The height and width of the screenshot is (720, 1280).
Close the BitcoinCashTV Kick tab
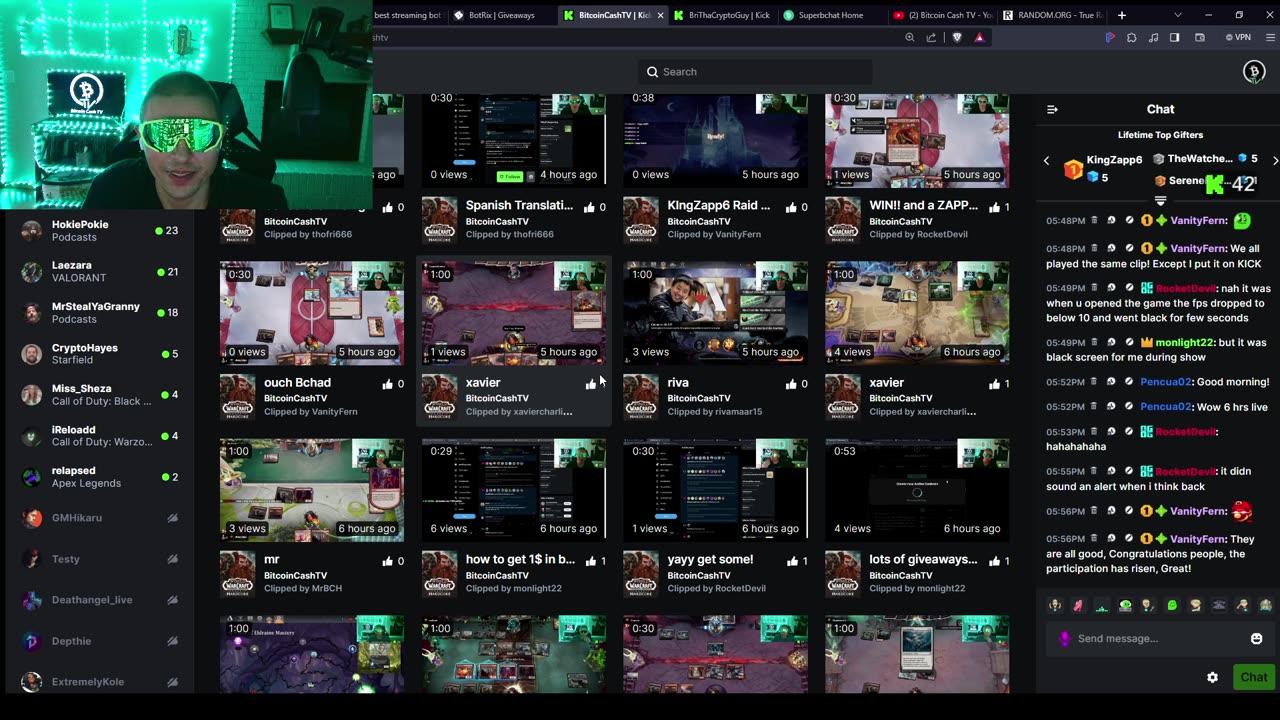[x=660, y=15]
